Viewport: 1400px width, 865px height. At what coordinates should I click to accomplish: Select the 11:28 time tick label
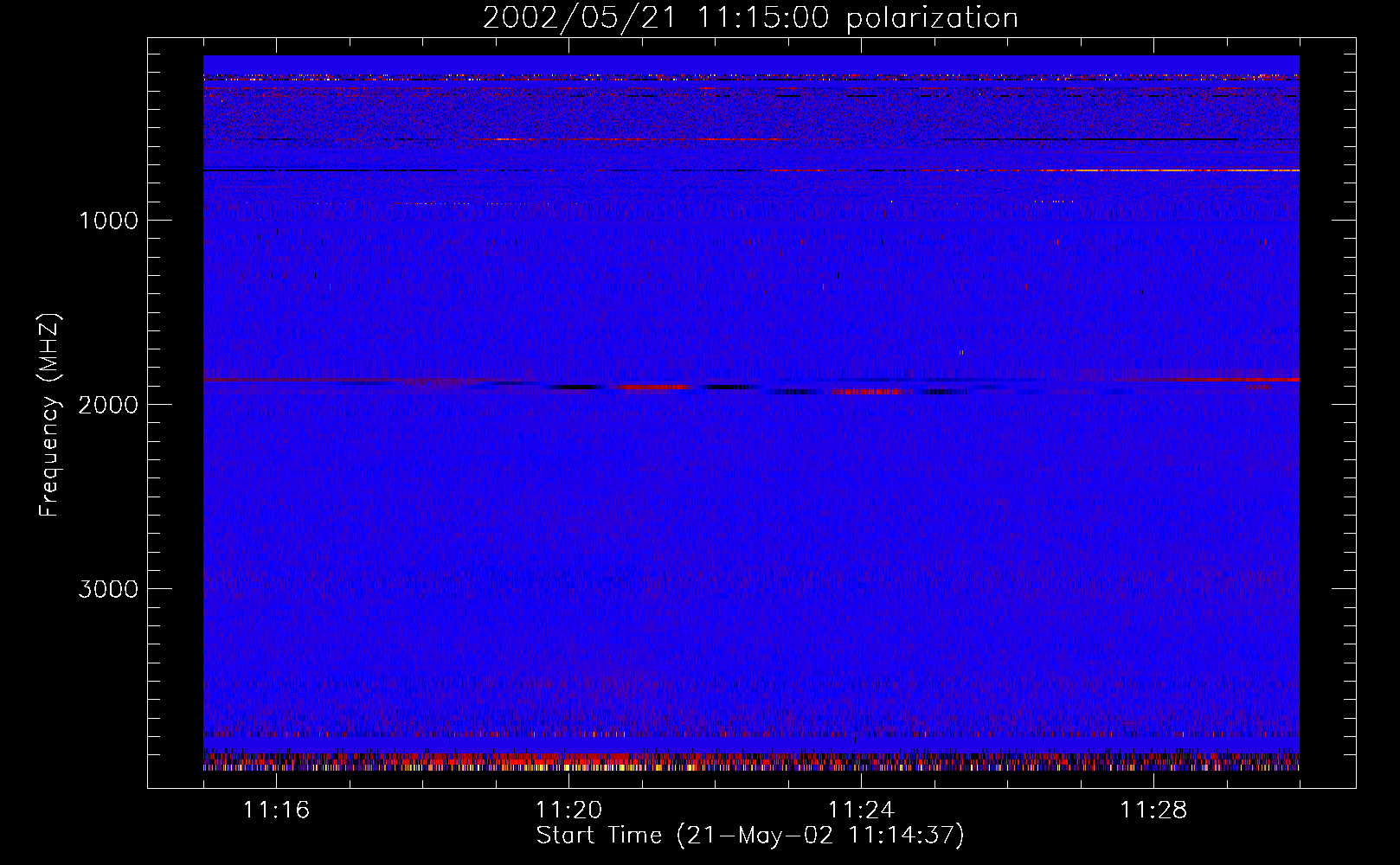click(1153, 811)
